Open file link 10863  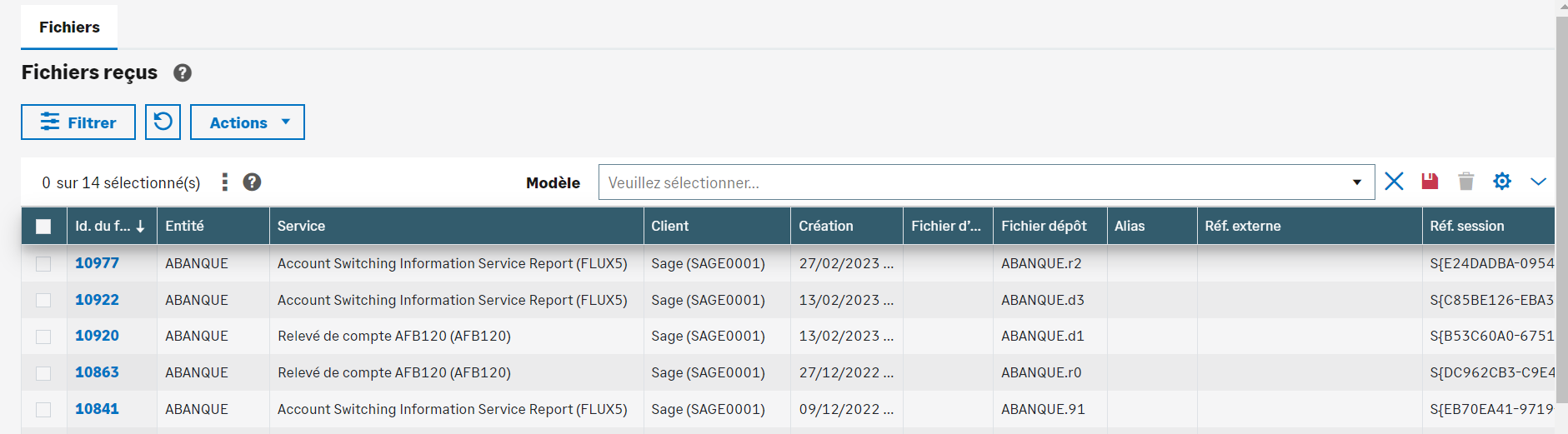tap(97, 372)
